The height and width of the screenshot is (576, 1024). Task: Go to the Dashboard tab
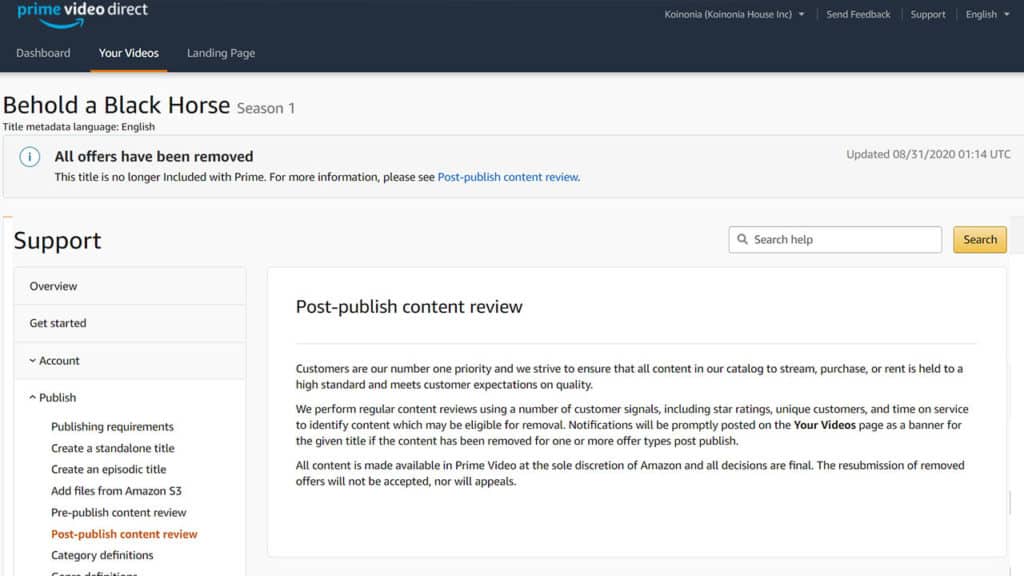(x=43, y=53)
